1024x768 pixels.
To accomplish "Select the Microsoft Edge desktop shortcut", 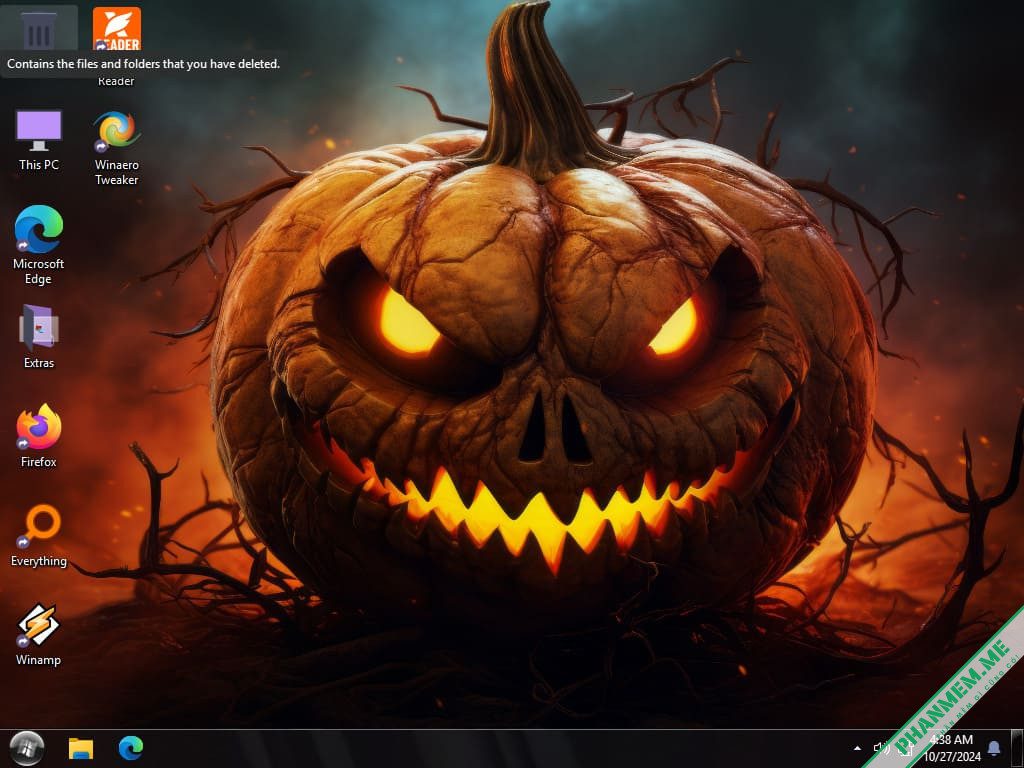I will (39, 245).
